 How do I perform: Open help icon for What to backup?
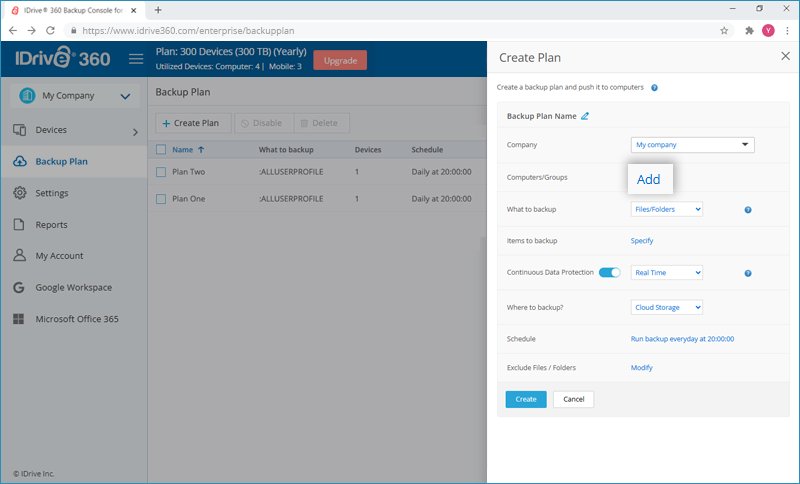click(x=748, y=210)
